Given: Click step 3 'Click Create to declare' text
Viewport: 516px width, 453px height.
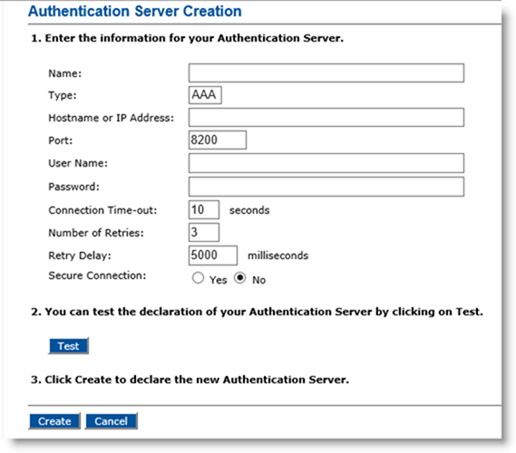Looking at the screenshot, I should (190, 380).
